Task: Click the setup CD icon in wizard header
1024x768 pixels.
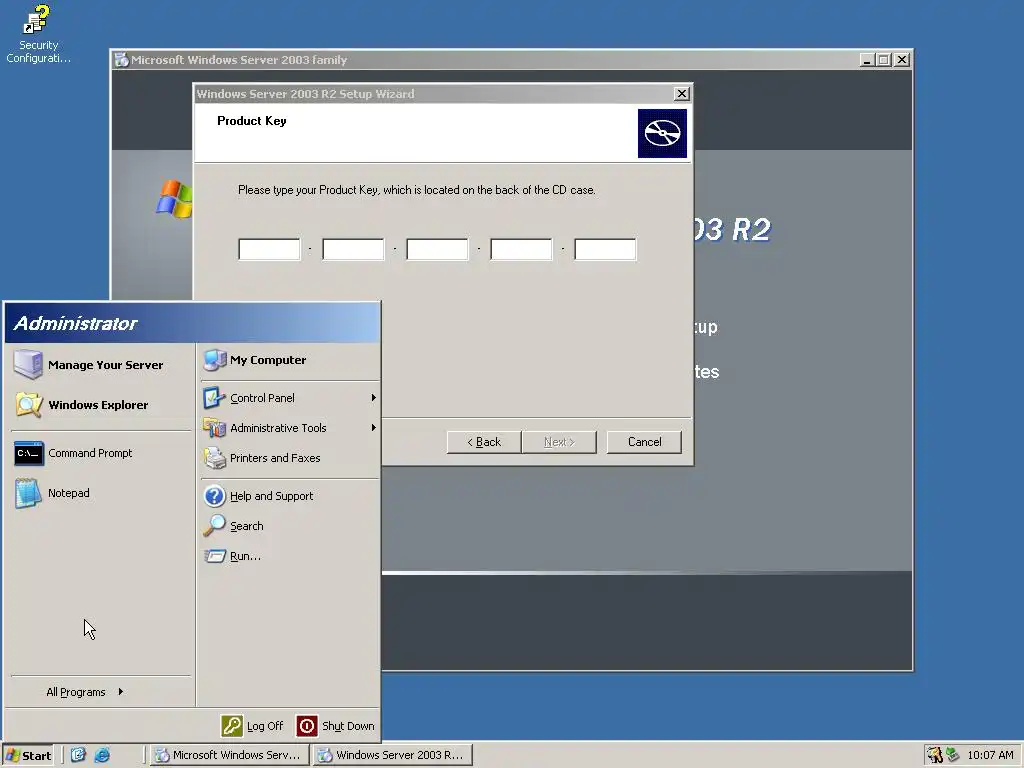Action: [x=662, y=133]
